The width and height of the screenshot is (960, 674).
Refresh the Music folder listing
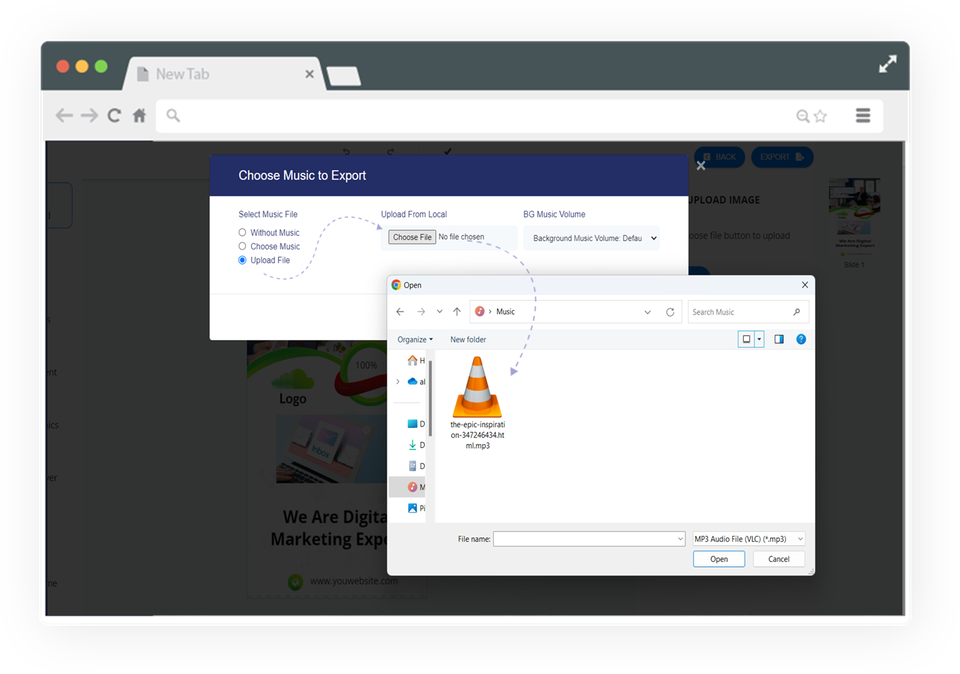(x=670, y=312)
